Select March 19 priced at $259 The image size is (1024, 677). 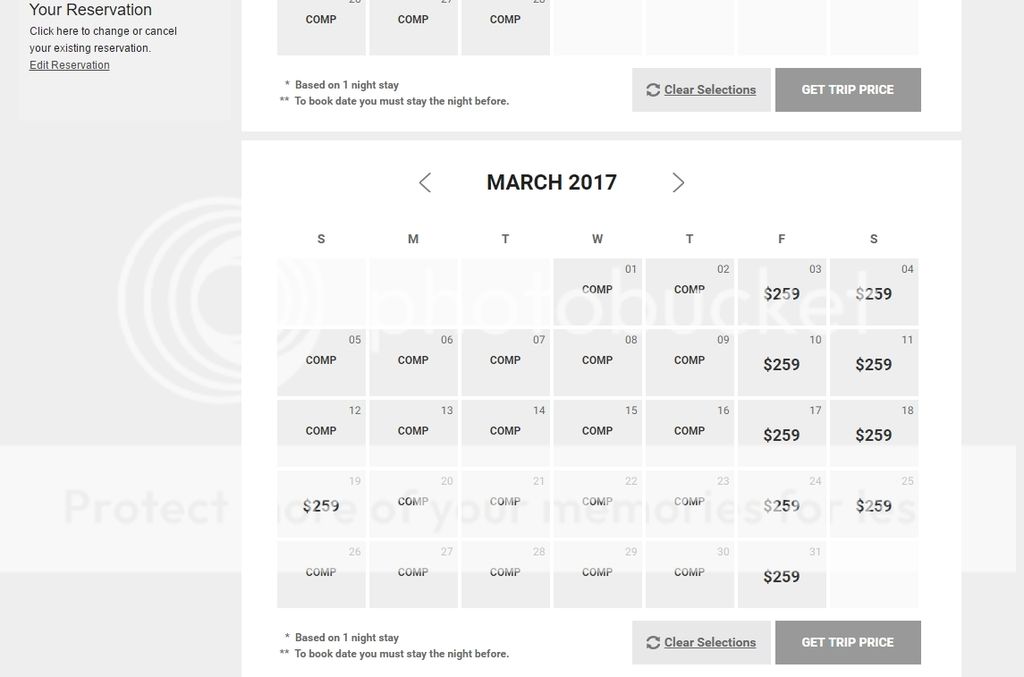click(x=321, y=504)
